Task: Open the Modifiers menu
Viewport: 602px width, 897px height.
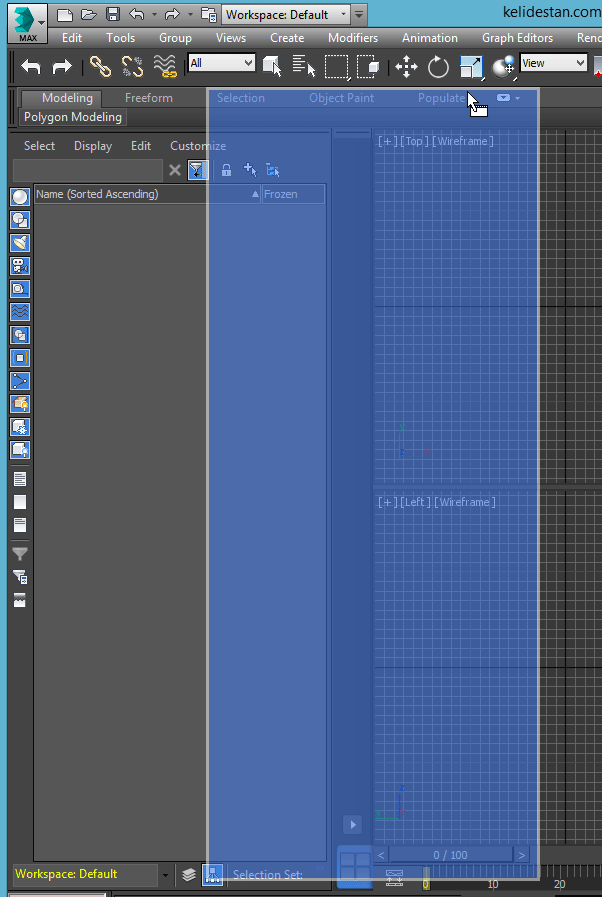Action: tap(353, 38)
